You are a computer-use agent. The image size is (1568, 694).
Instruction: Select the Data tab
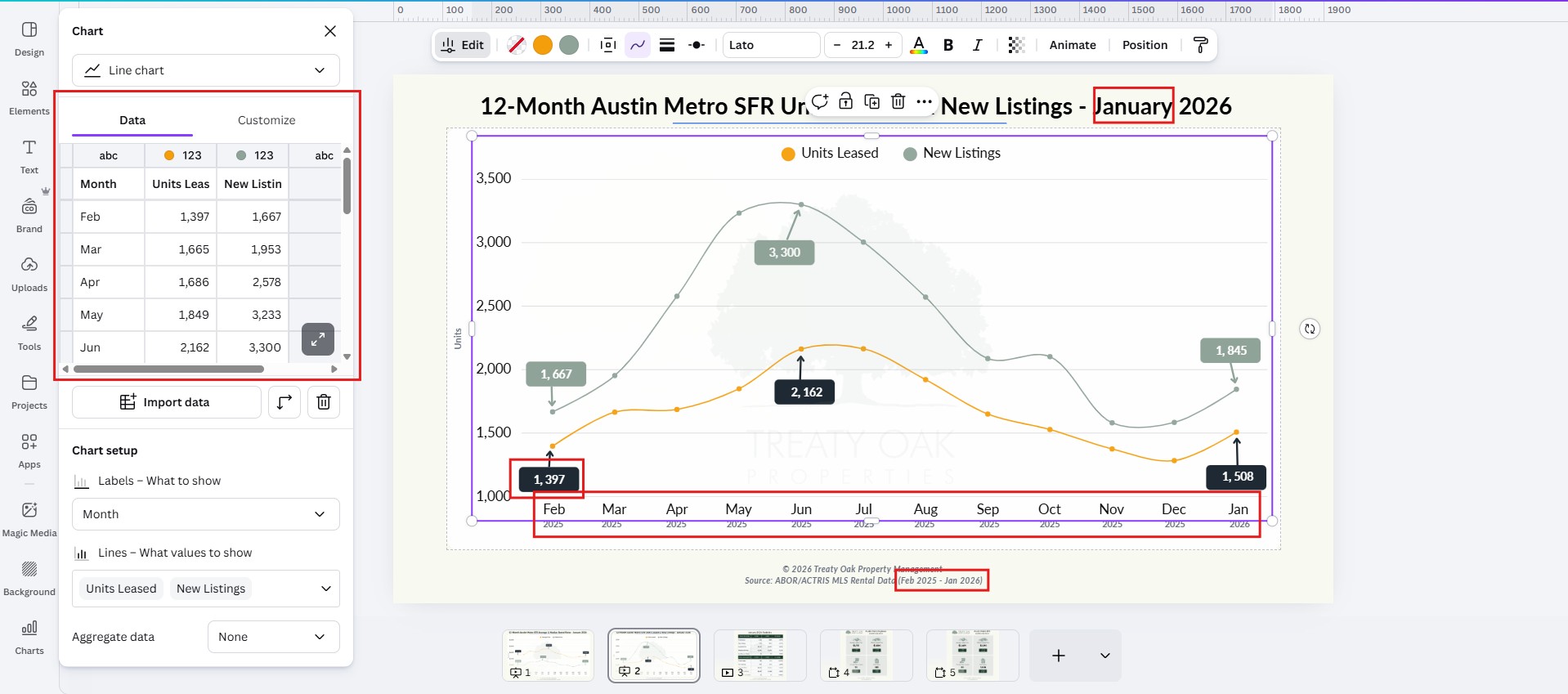click(132, 120)
